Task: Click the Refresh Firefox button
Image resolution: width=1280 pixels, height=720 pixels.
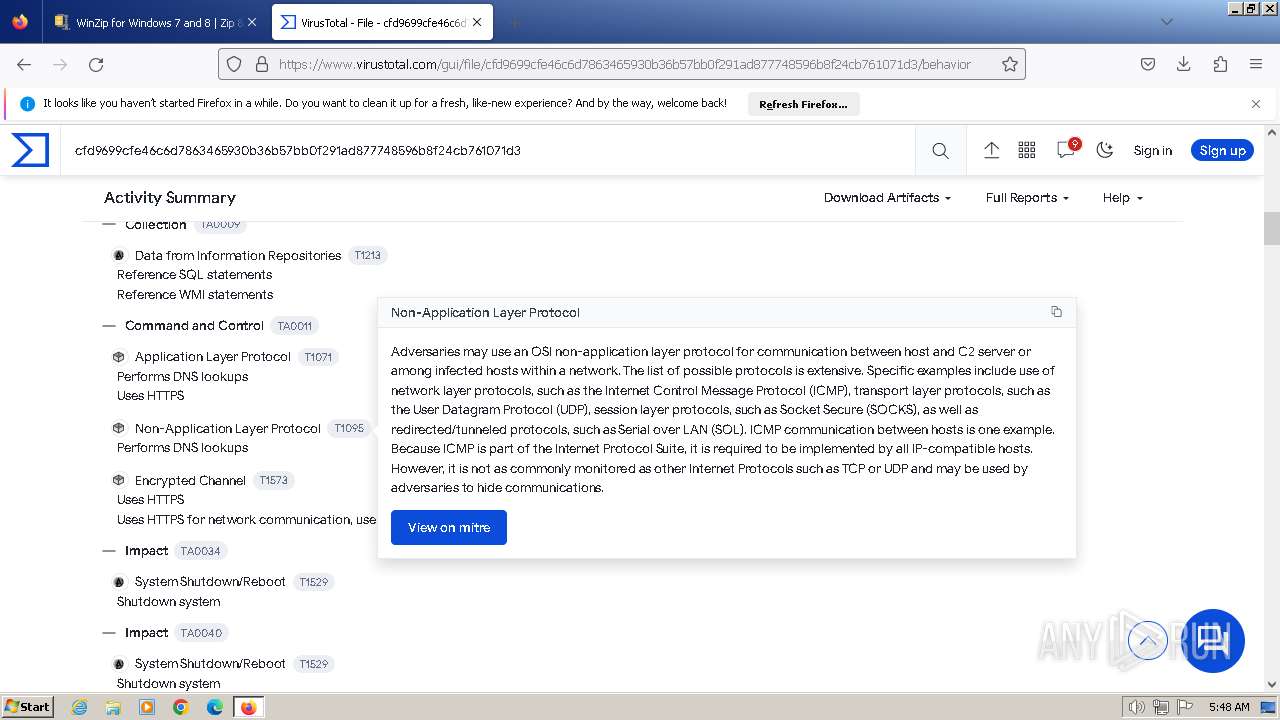Action: [x=803, y=104]
